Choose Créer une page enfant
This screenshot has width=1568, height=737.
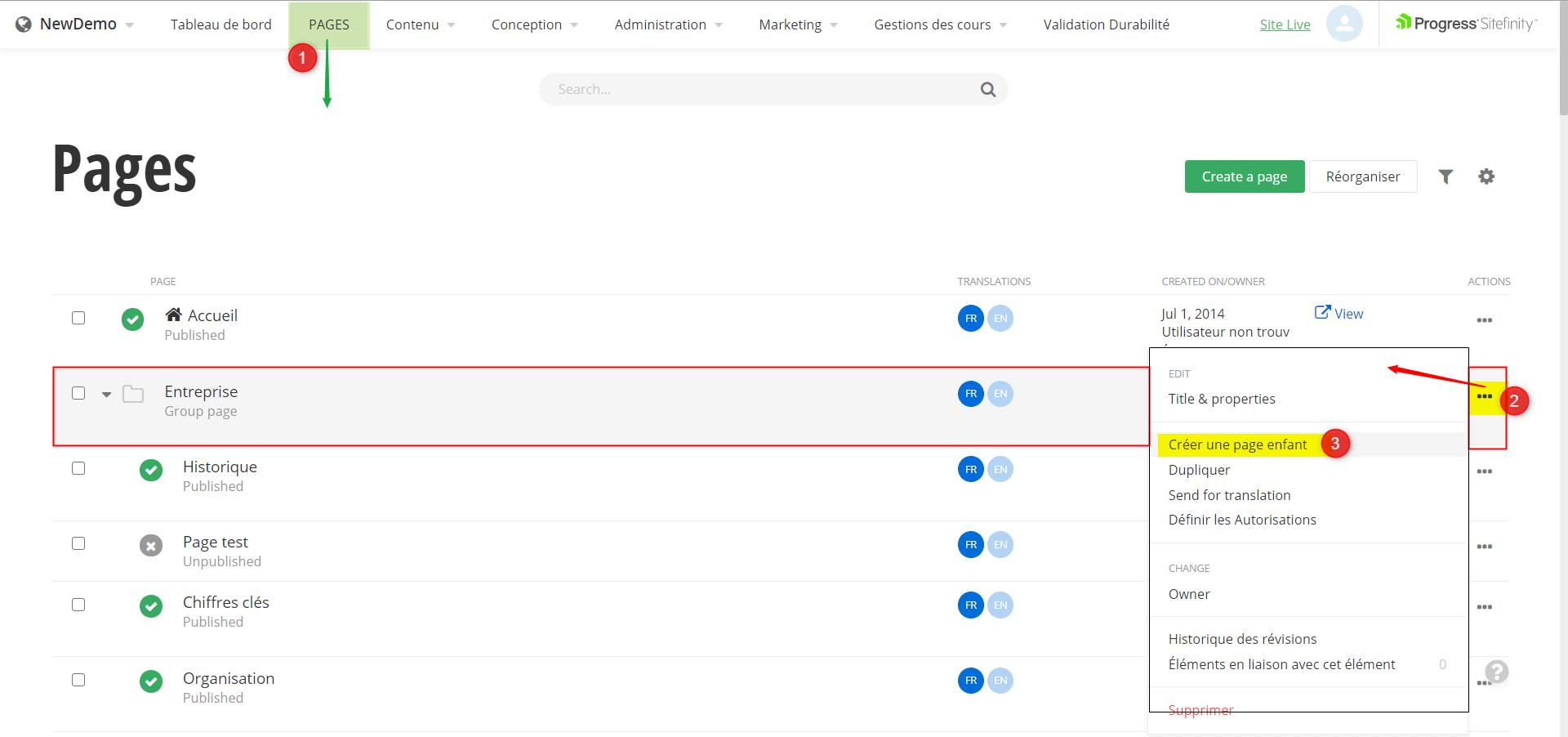point(1237,444)
